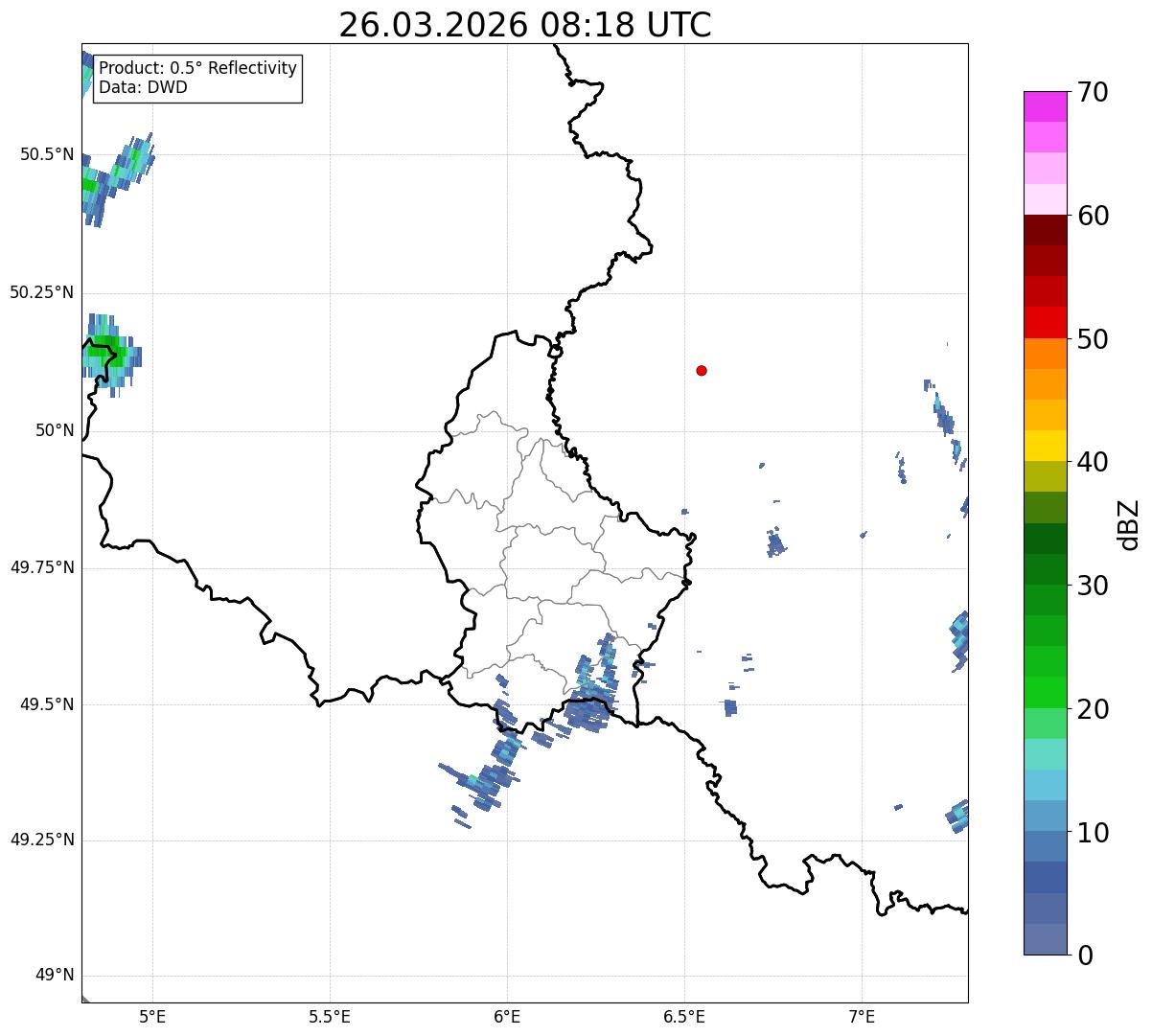Image resolution: width=1152 pixels, height=1036 pixels.
Task: Click the green radar echo near 50.25°N left edge
Action: click(x=105, y=351)
